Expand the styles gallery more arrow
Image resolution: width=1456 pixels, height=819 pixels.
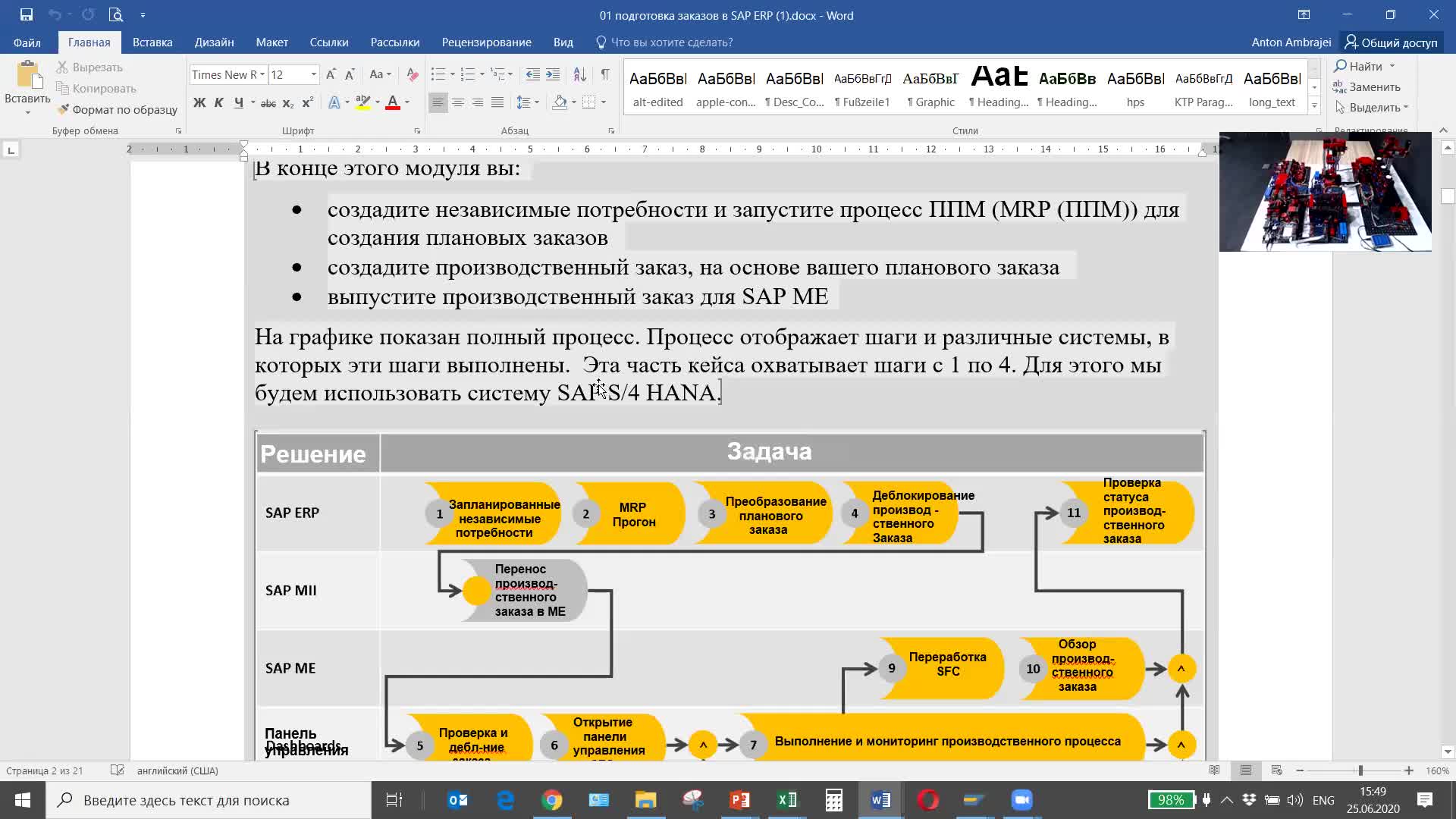pyautogui.click(x=1314, y=105)
